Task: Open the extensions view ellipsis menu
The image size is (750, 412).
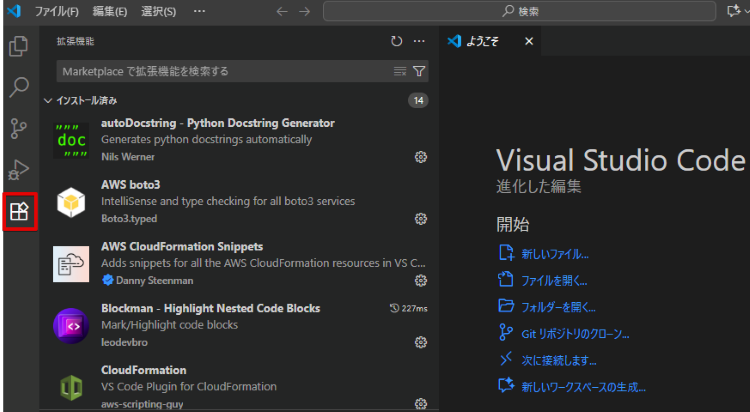Action: tap(419, 41)
